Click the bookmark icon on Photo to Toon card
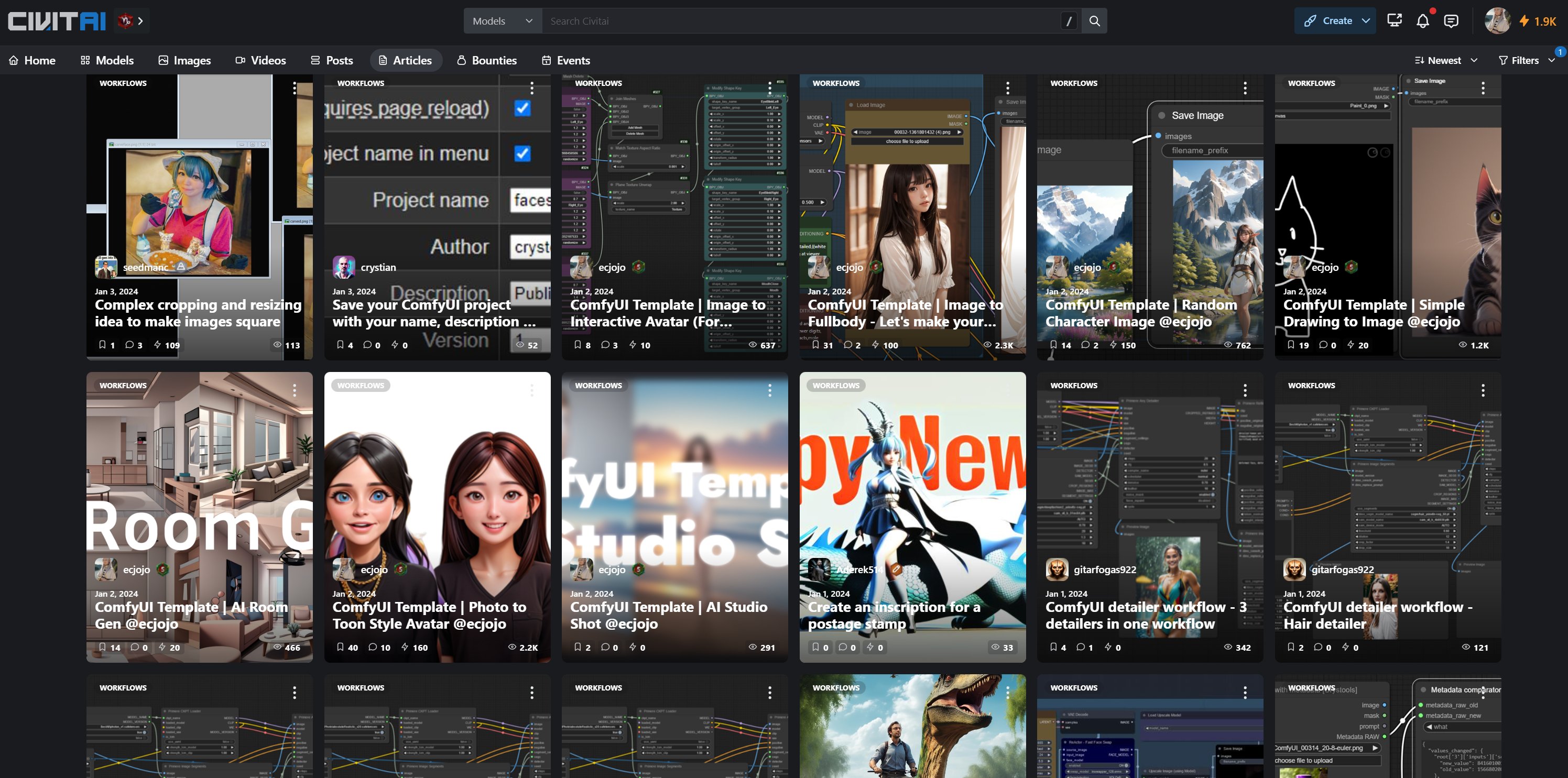 340,647
